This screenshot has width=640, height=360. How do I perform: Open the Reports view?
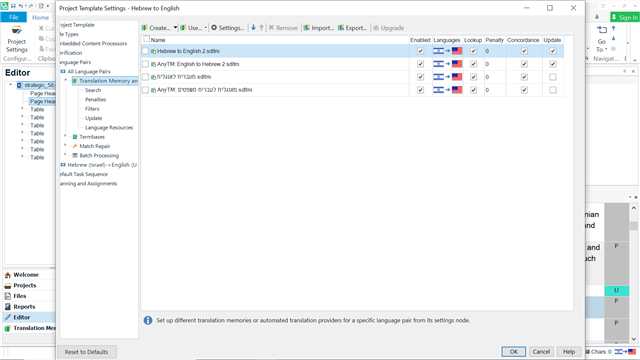[24, 307]
